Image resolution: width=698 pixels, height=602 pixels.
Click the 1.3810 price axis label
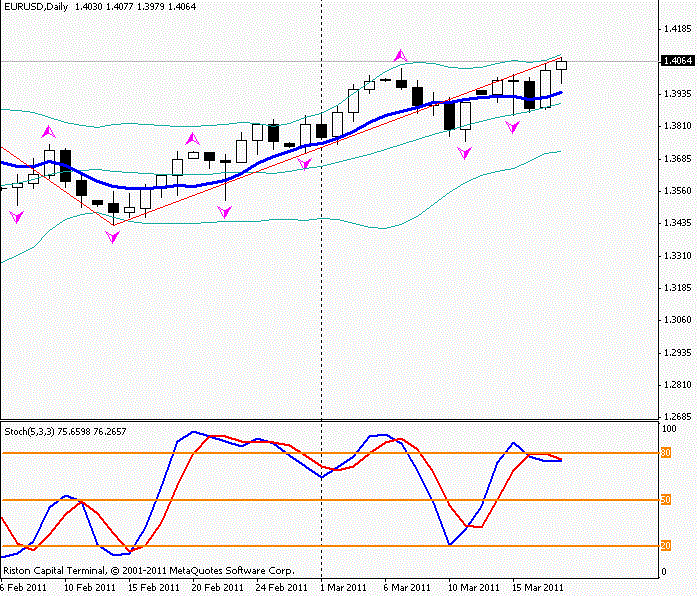(678, 126)
